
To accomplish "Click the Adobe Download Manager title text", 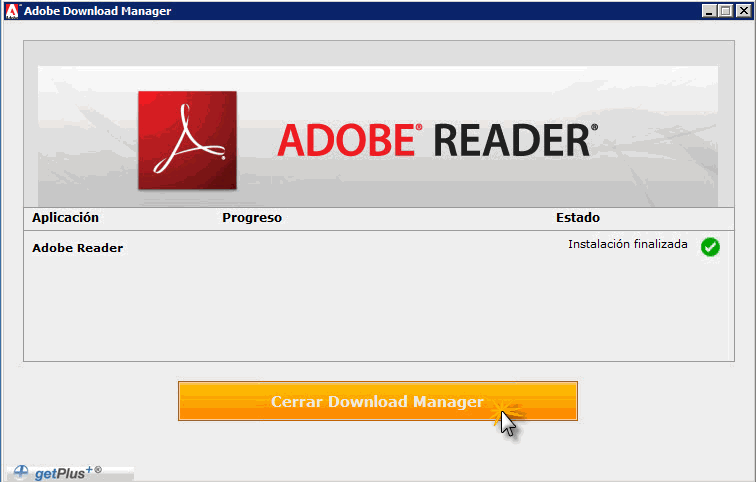I will click(97, 11).
